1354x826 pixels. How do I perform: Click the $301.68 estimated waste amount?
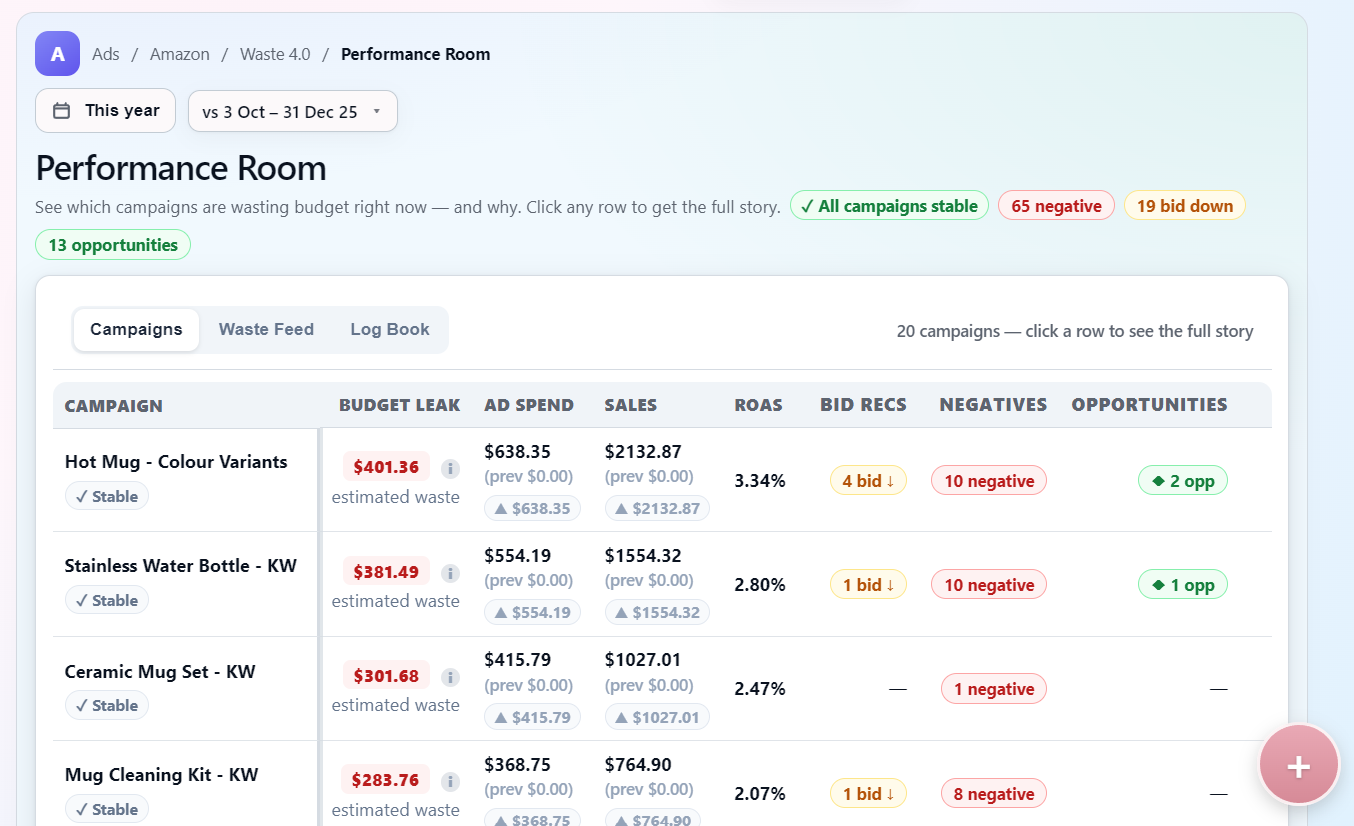(x=386, y=676)
